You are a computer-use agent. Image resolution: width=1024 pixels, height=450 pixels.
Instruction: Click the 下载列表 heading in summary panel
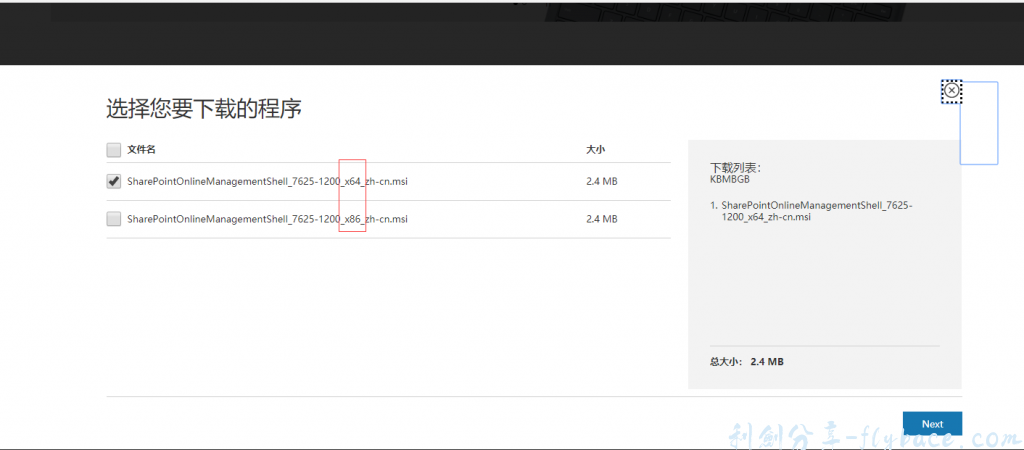tap(735, 168)
